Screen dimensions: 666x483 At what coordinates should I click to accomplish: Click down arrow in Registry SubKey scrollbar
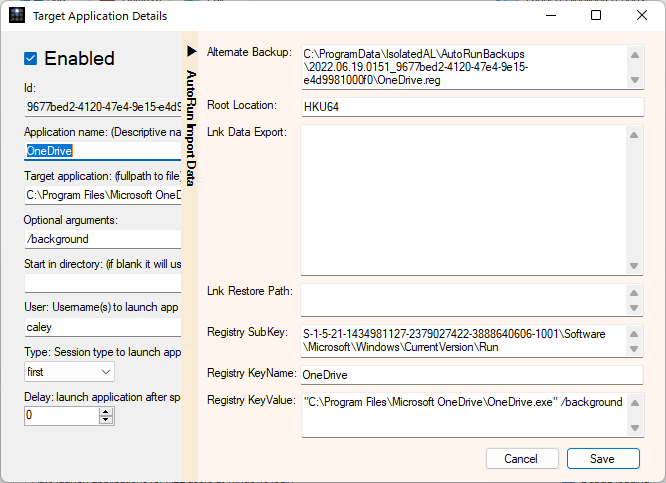pyautogui.click(x=634, y=349)
